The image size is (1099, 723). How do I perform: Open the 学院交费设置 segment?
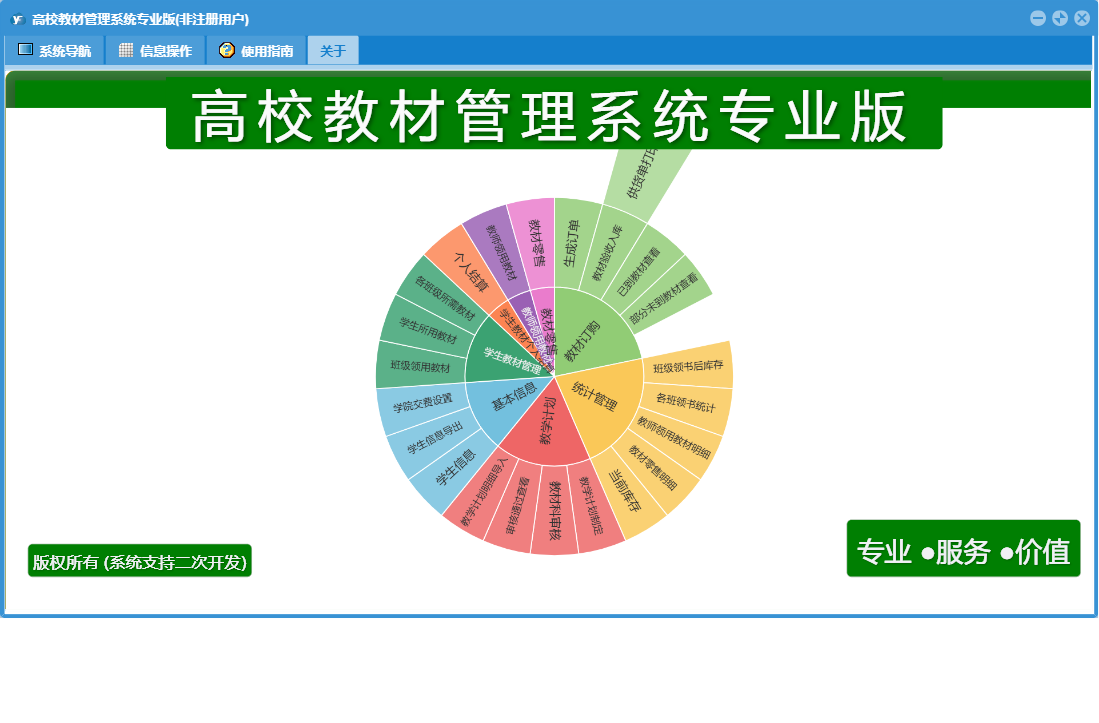coord(422,404)
